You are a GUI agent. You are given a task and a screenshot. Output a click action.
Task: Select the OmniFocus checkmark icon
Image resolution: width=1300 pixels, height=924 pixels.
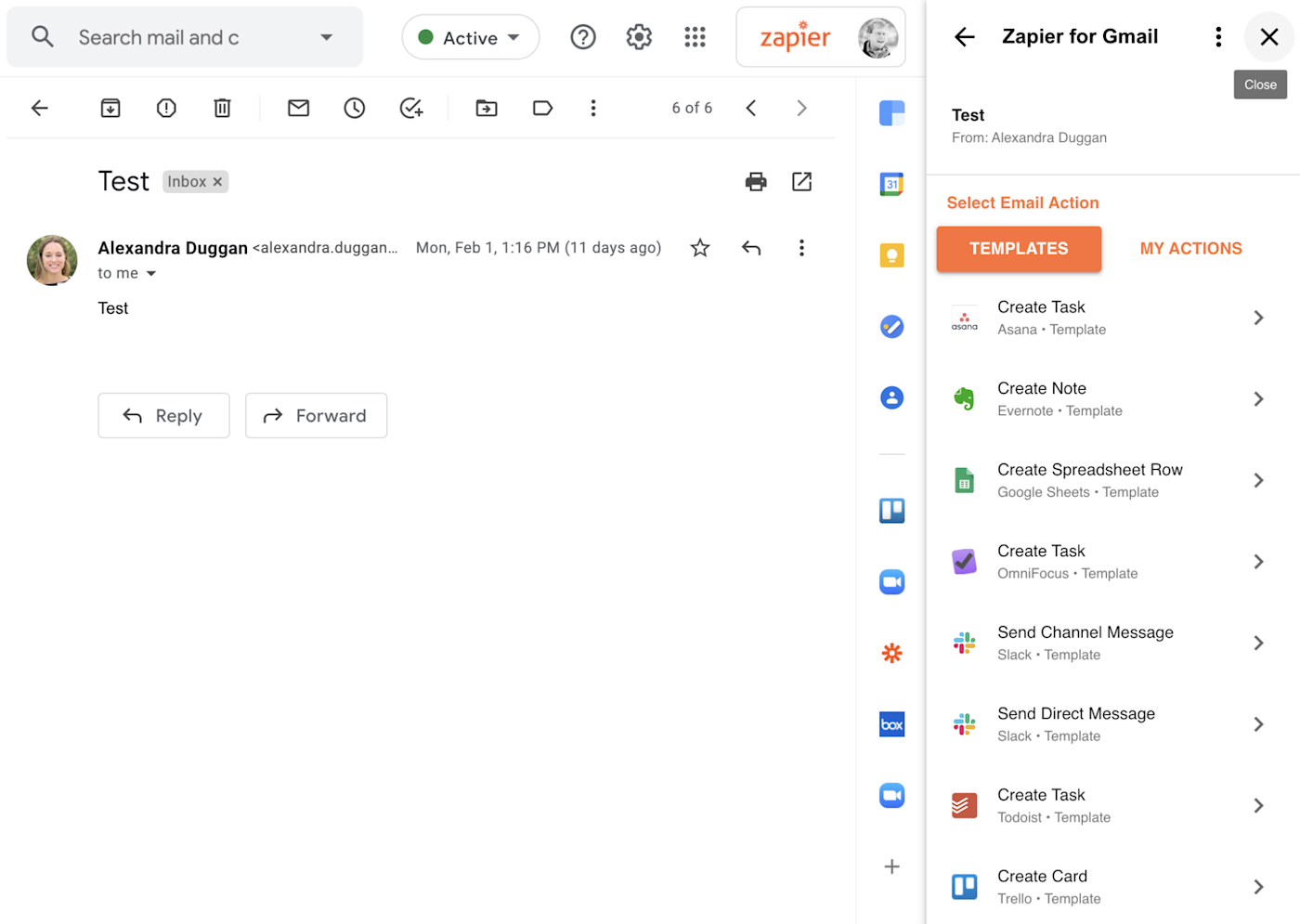[x=965, y=562]
